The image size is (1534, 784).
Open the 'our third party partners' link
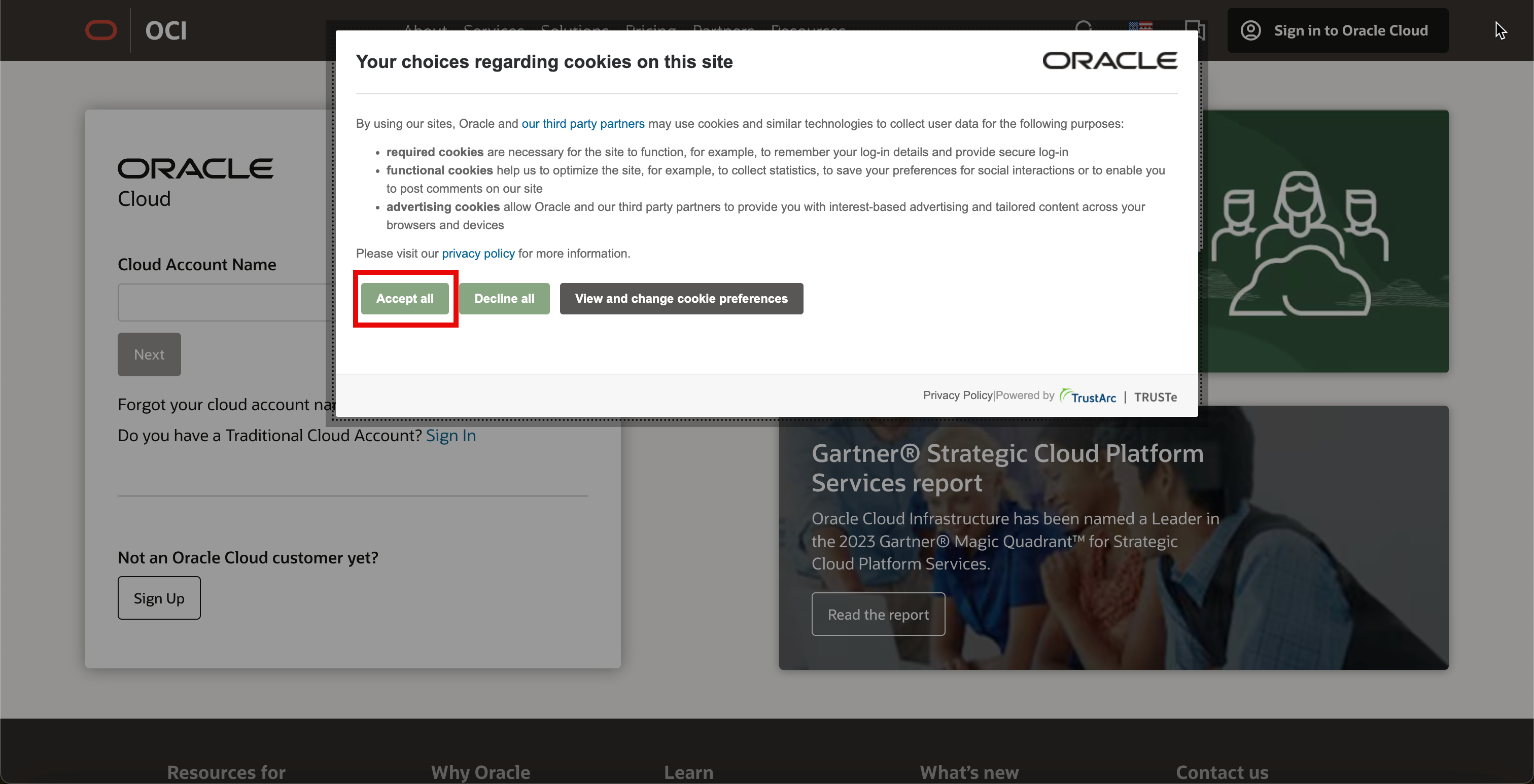[582, 124]
